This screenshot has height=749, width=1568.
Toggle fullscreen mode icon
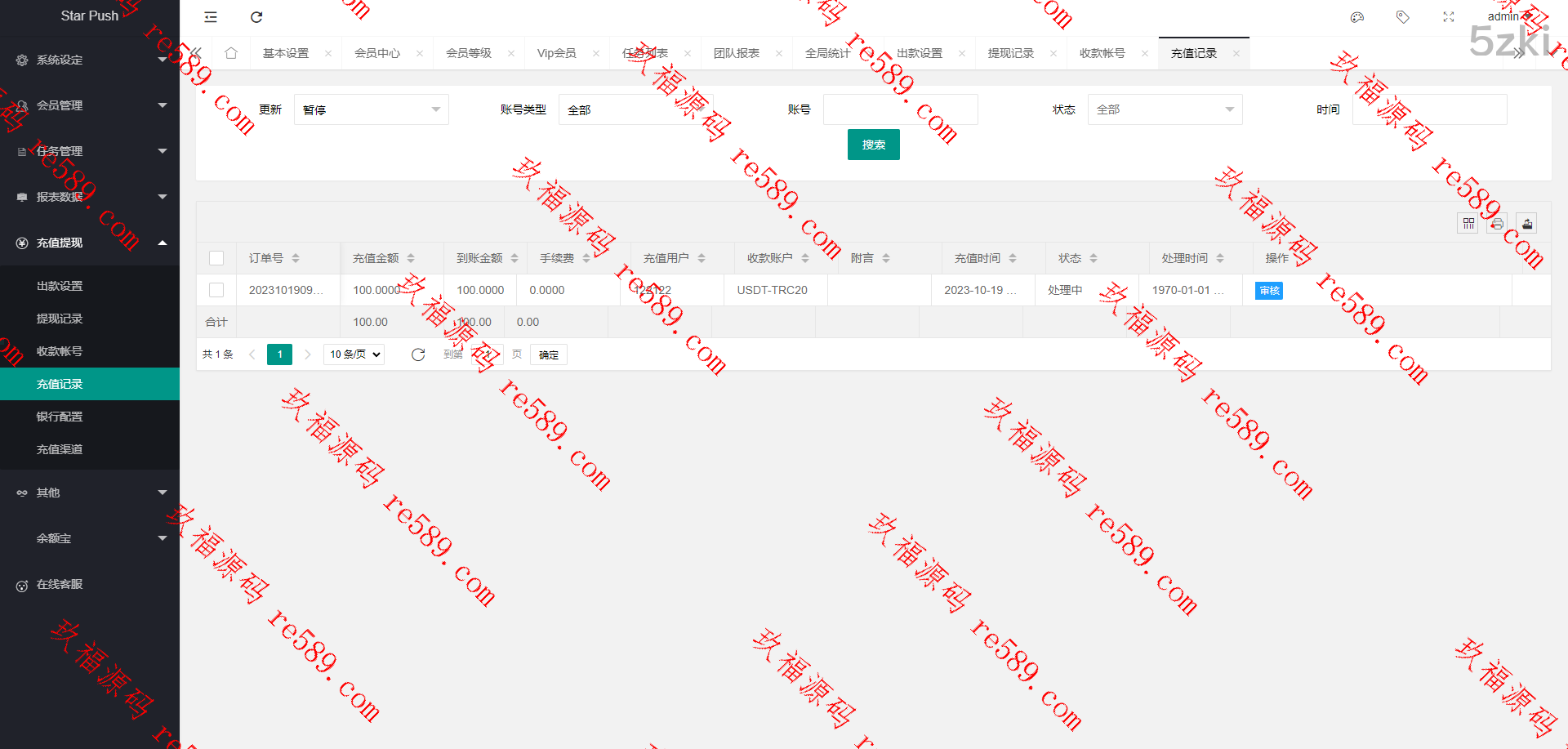1449,17
